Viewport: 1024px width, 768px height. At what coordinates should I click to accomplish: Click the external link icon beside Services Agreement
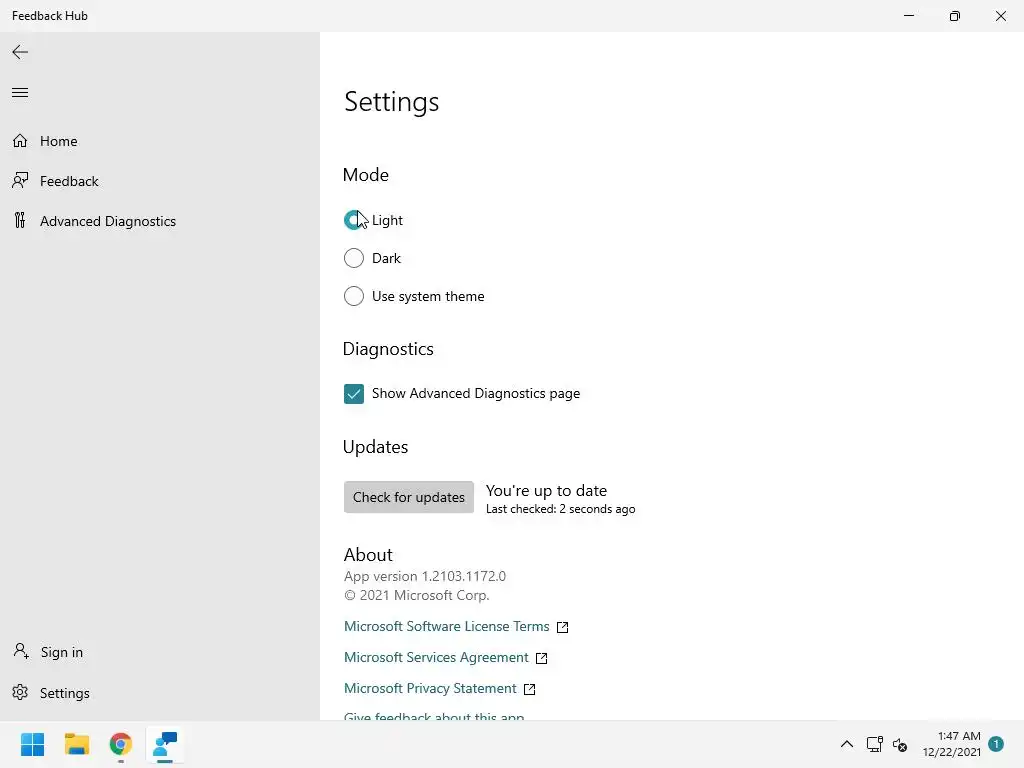tap(541, 658)
